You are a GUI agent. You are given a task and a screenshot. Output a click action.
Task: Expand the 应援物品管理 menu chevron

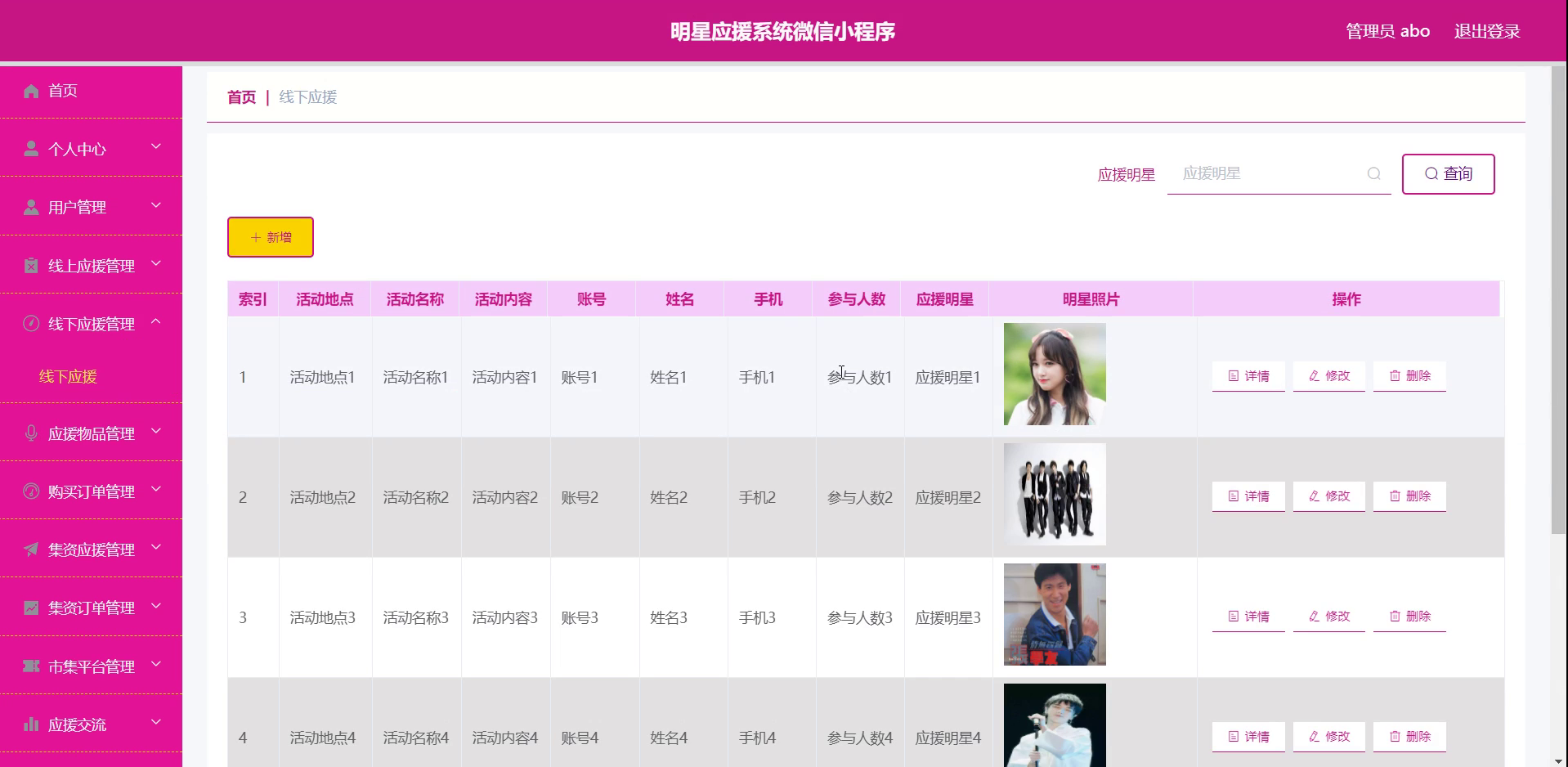click(x=156, y=432)
